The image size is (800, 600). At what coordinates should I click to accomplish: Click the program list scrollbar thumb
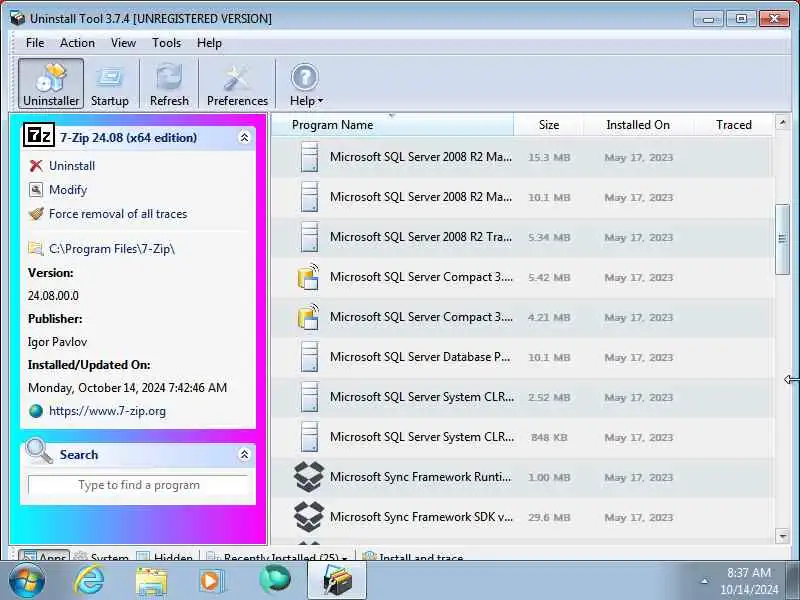(x=782, y=239)
